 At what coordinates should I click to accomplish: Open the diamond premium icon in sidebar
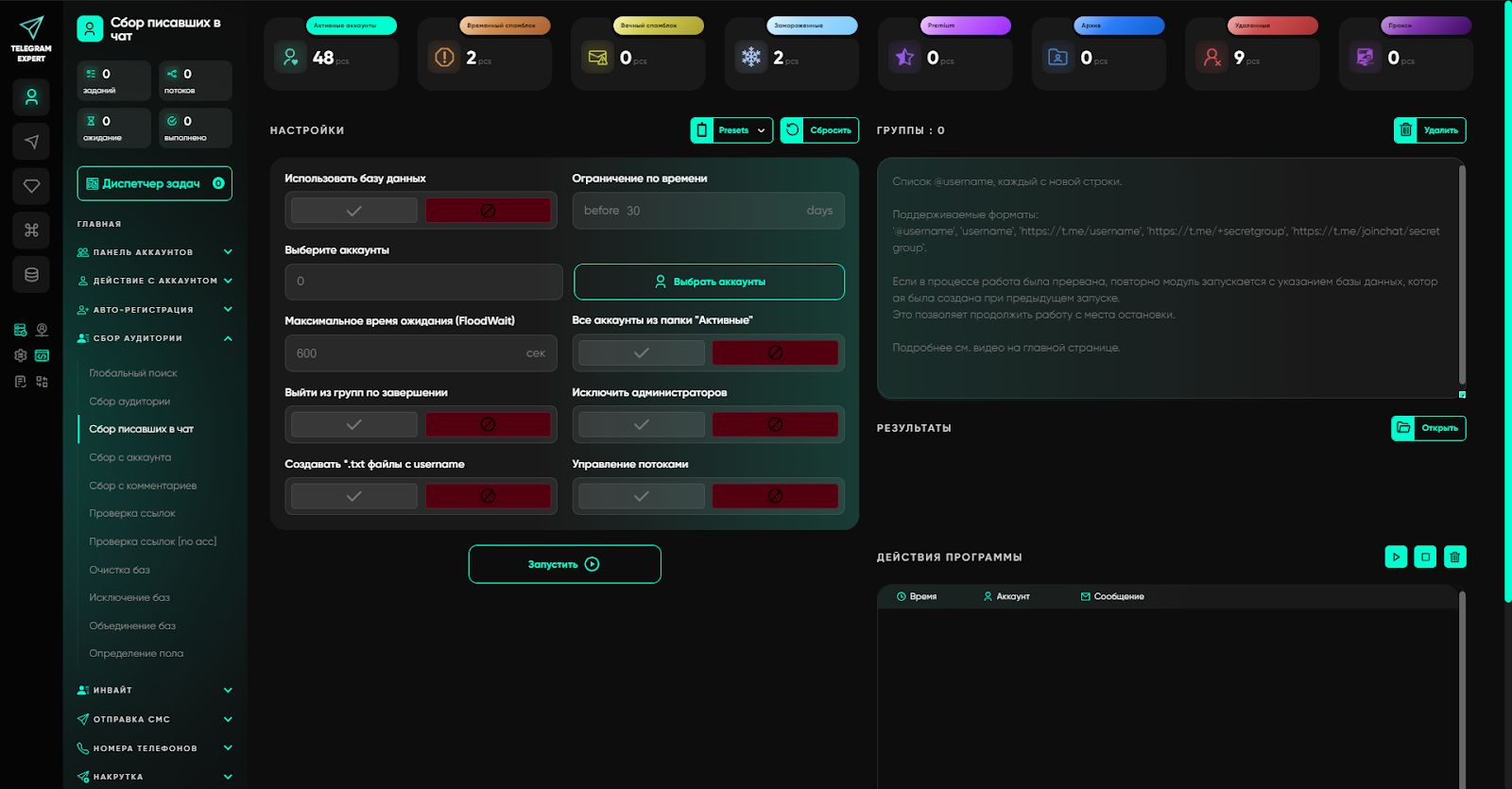[x=31, y=186]
